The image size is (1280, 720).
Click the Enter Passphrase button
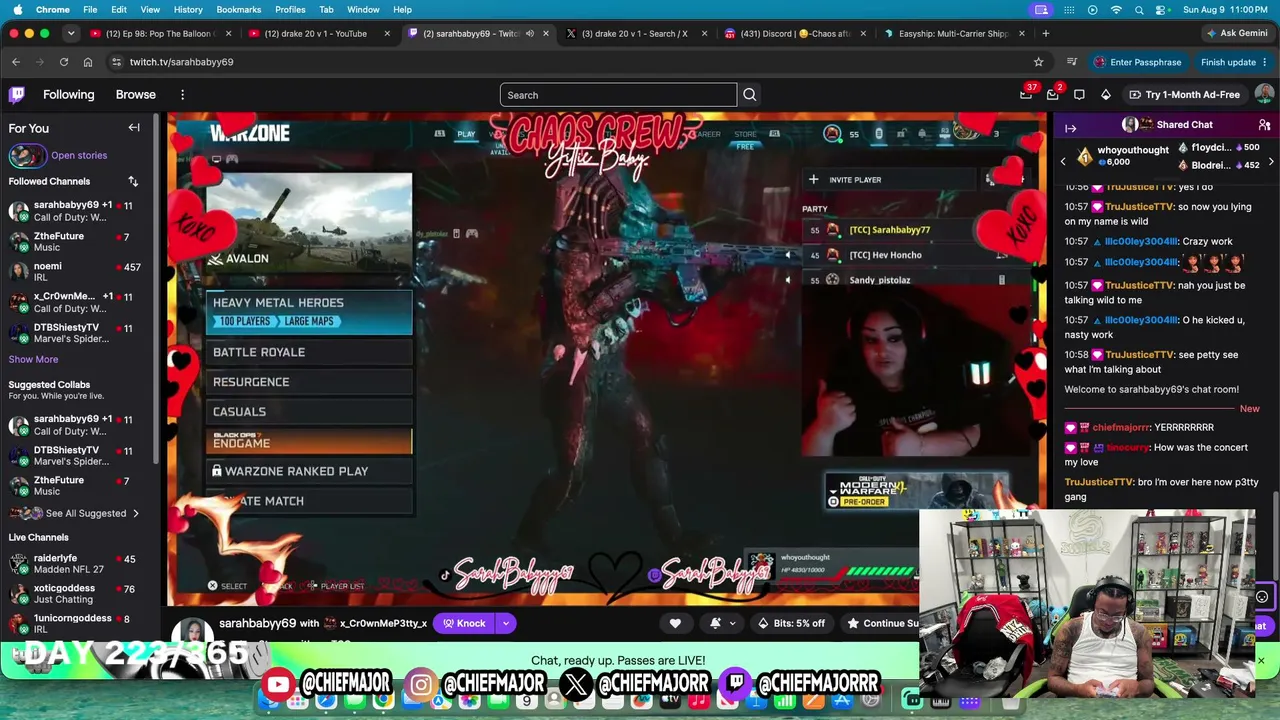click(x=1137, y=62)
